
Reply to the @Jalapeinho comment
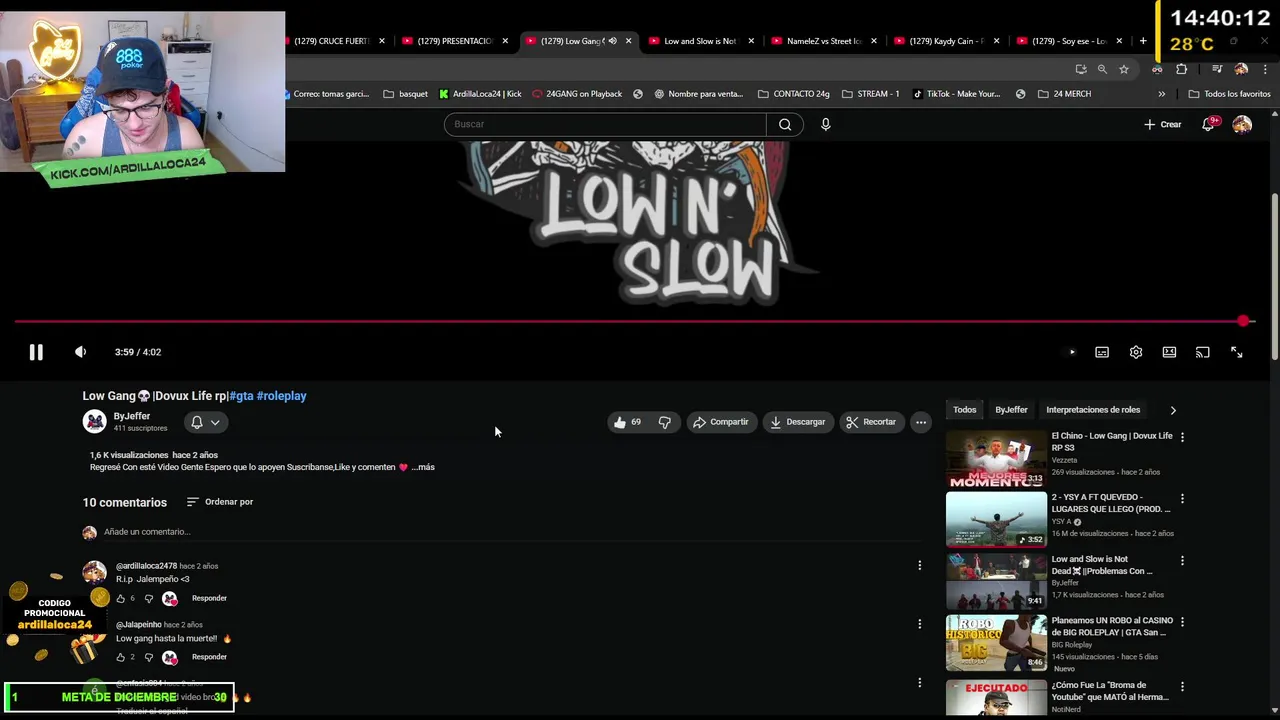[x=209, y=657]
